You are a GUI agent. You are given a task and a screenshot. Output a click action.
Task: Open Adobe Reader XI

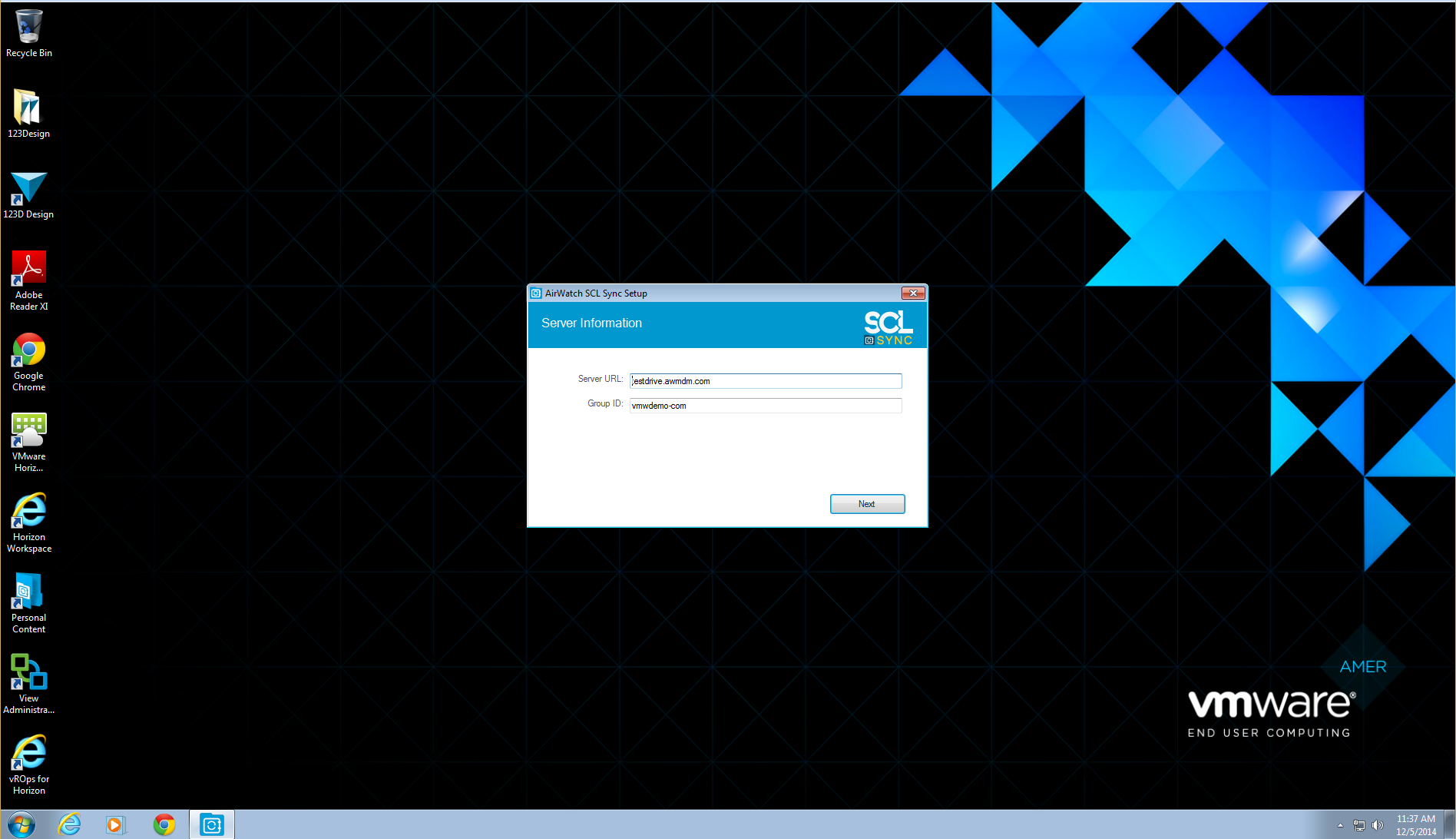point(28,269)
